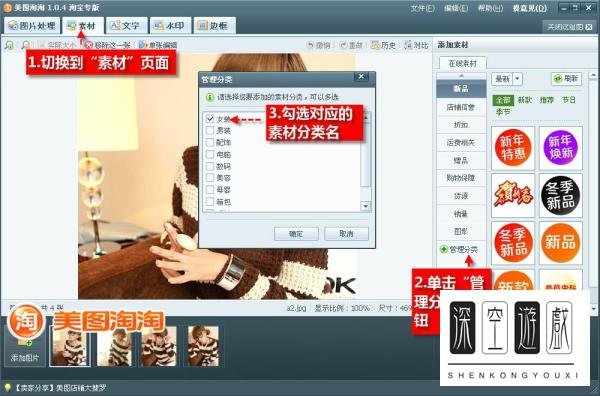Click dialog list scroll down arrow

click(x=365, y=206)
